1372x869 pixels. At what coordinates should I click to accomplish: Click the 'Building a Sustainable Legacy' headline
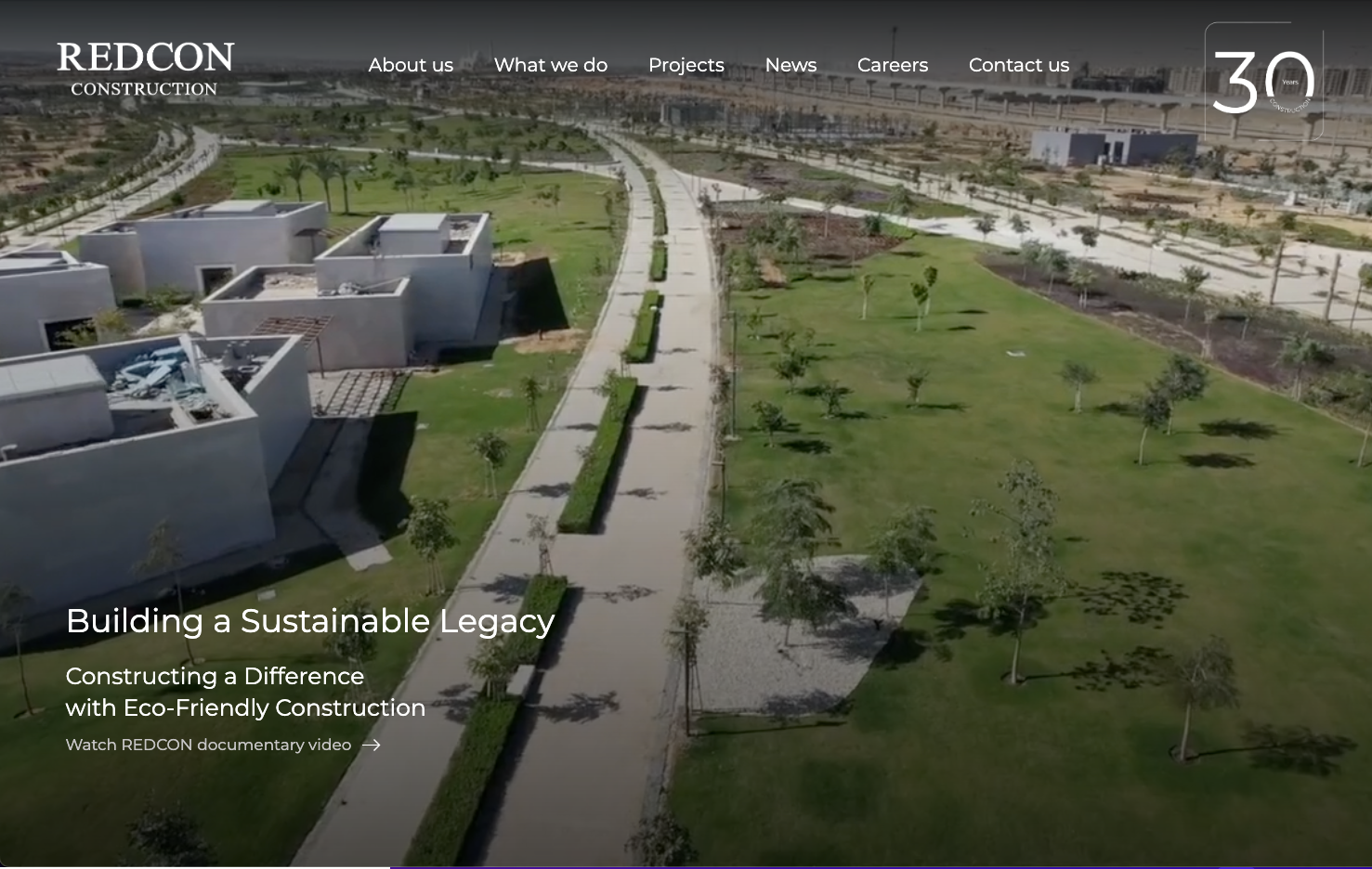pyautogui.click(x=310, y=621)
